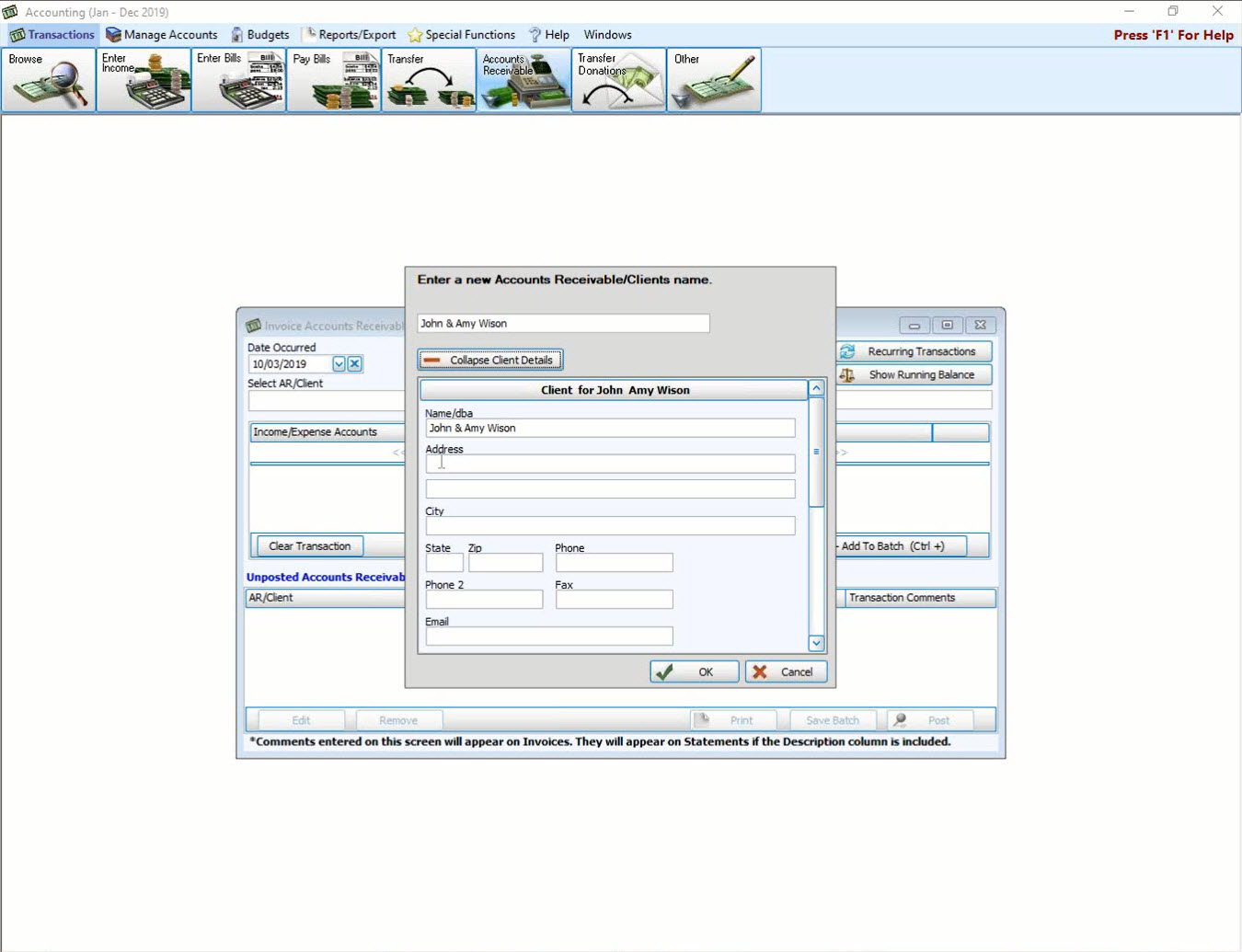Viewport: 1242px width, 952px height.
Task: Open the Enter Bills tool
Action: [x=238, y=79]
